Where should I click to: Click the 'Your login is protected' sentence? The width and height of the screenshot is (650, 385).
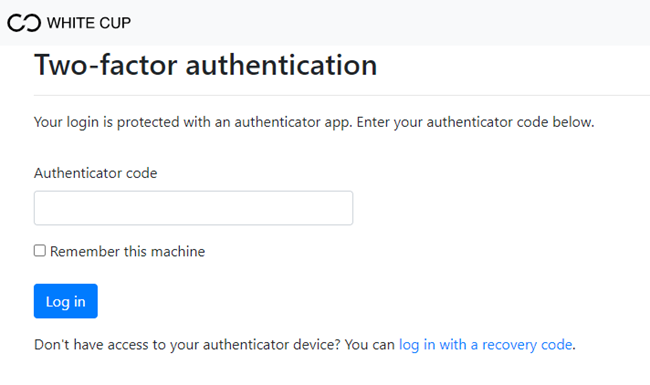tap(193, 122)
